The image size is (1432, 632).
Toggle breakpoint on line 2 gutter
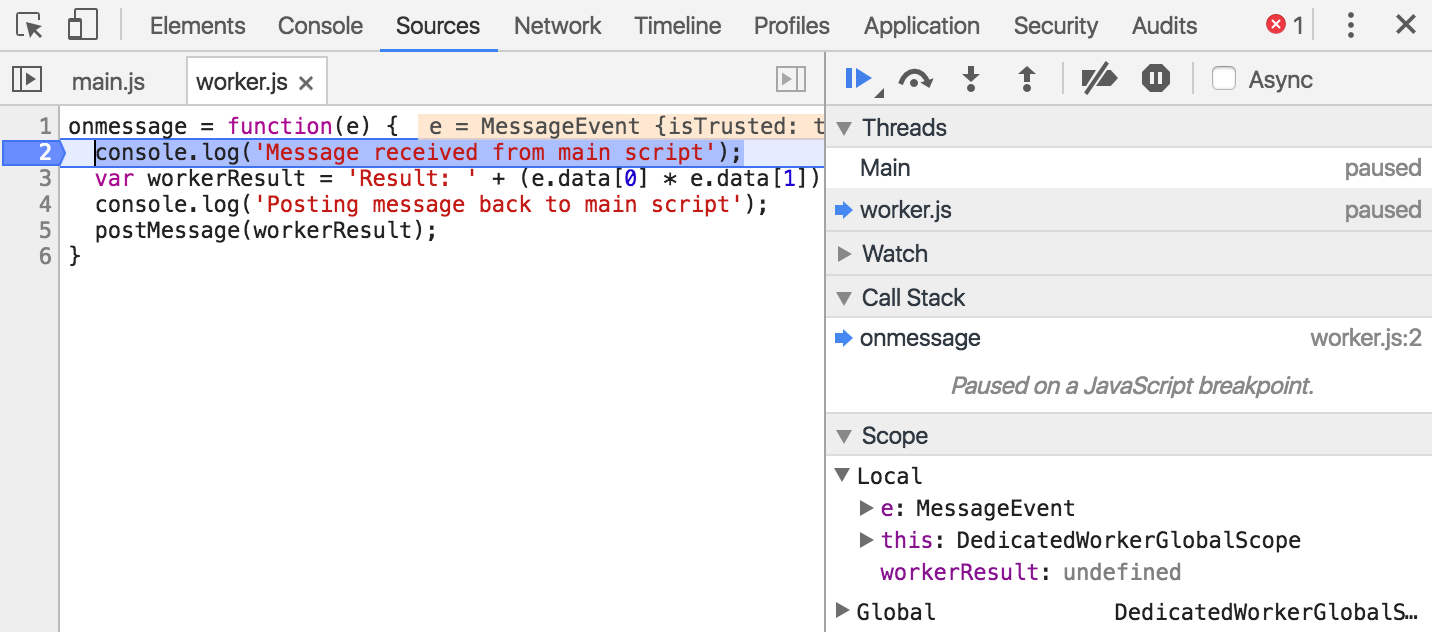coord(32,153)
